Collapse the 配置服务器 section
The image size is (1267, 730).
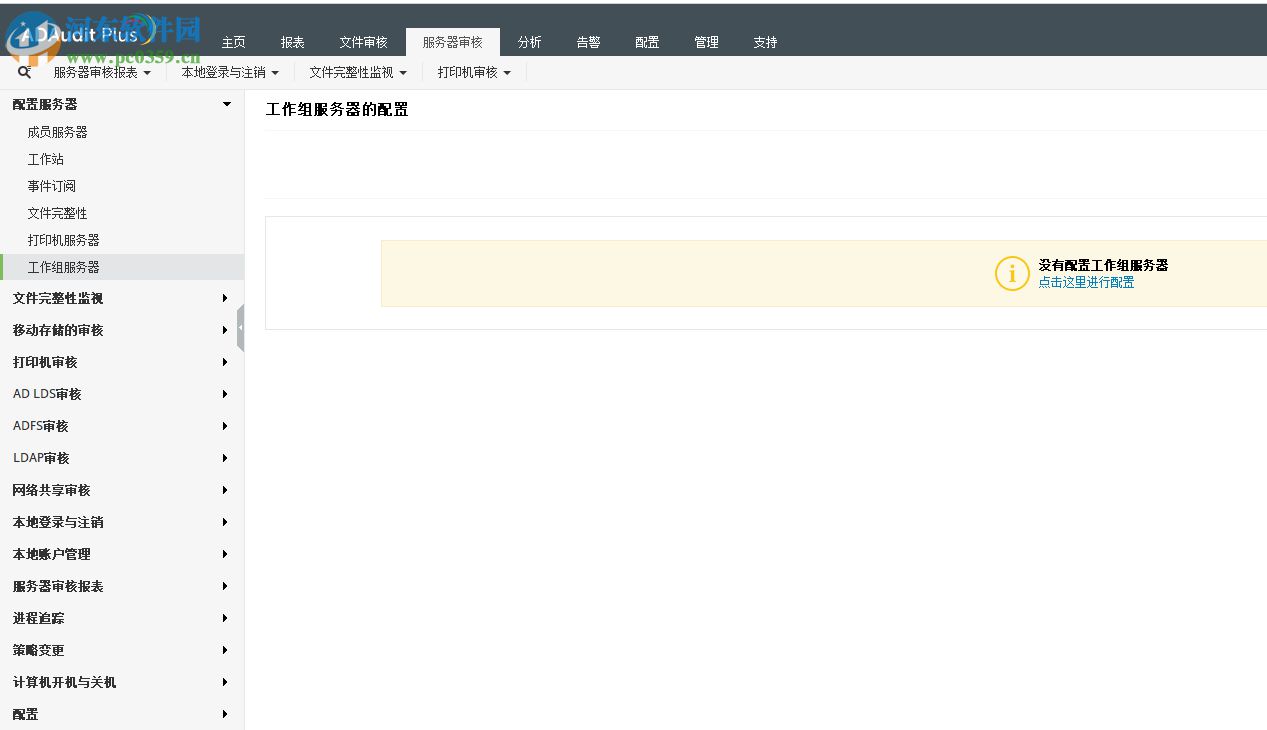[224, 103]
